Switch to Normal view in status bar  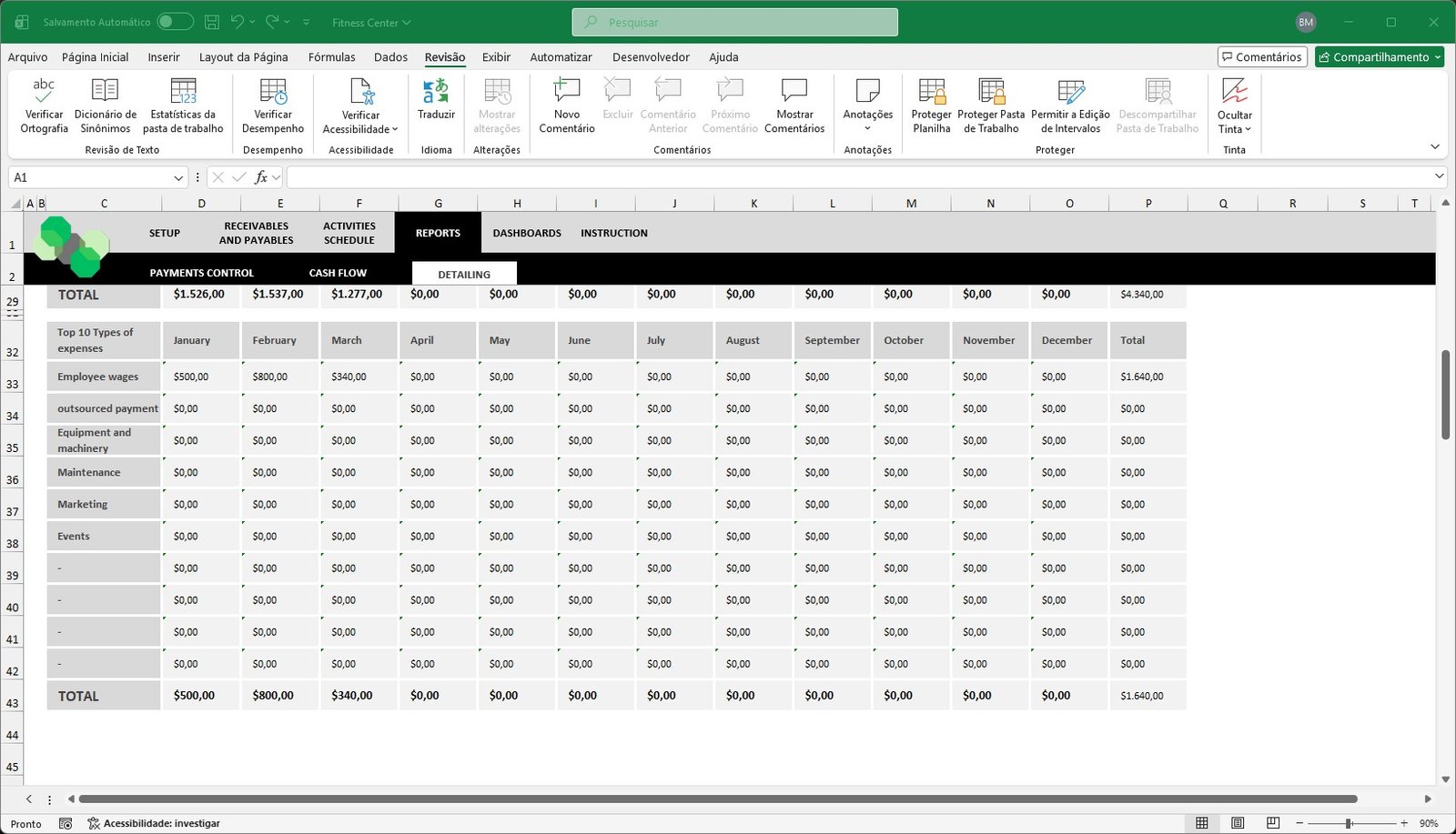click(x=1202, y=823)
